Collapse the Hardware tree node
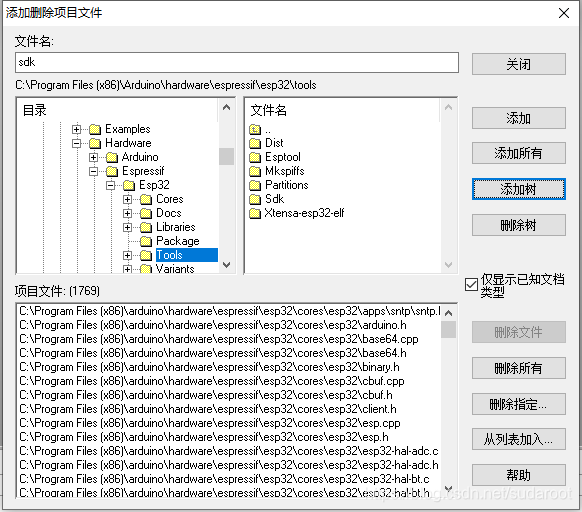582x512 pixels. pos(76,143)
